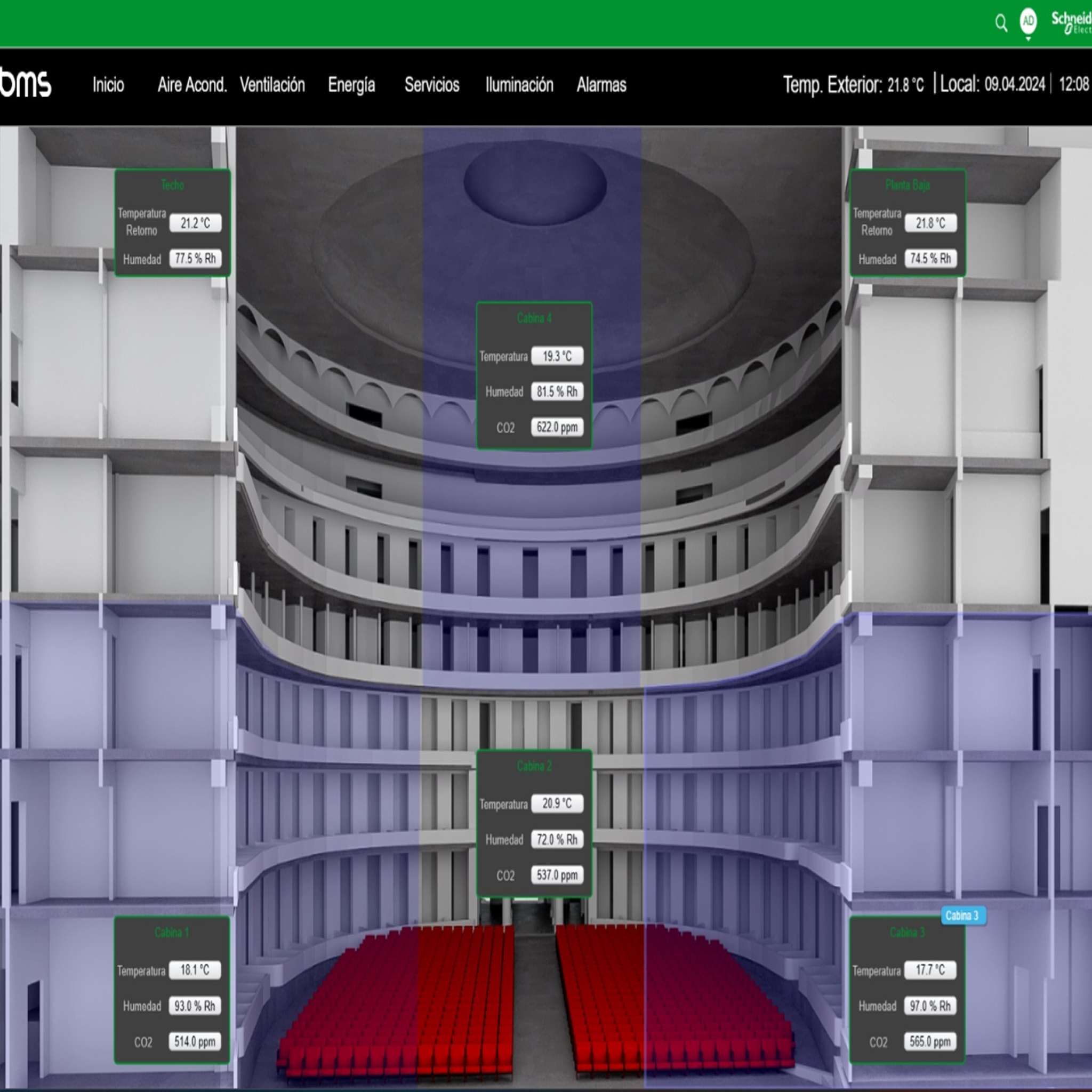Screen dimensions: 1092x1092
Task: Click the Cabina 2 panel header
Action: (534, 766)
